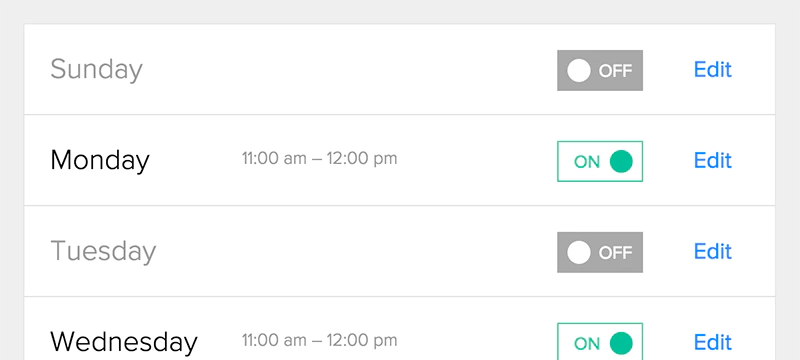Edit Tuesday's schedule
The height and width of the screenshot is (360, 800).
(x=712, y=251)
